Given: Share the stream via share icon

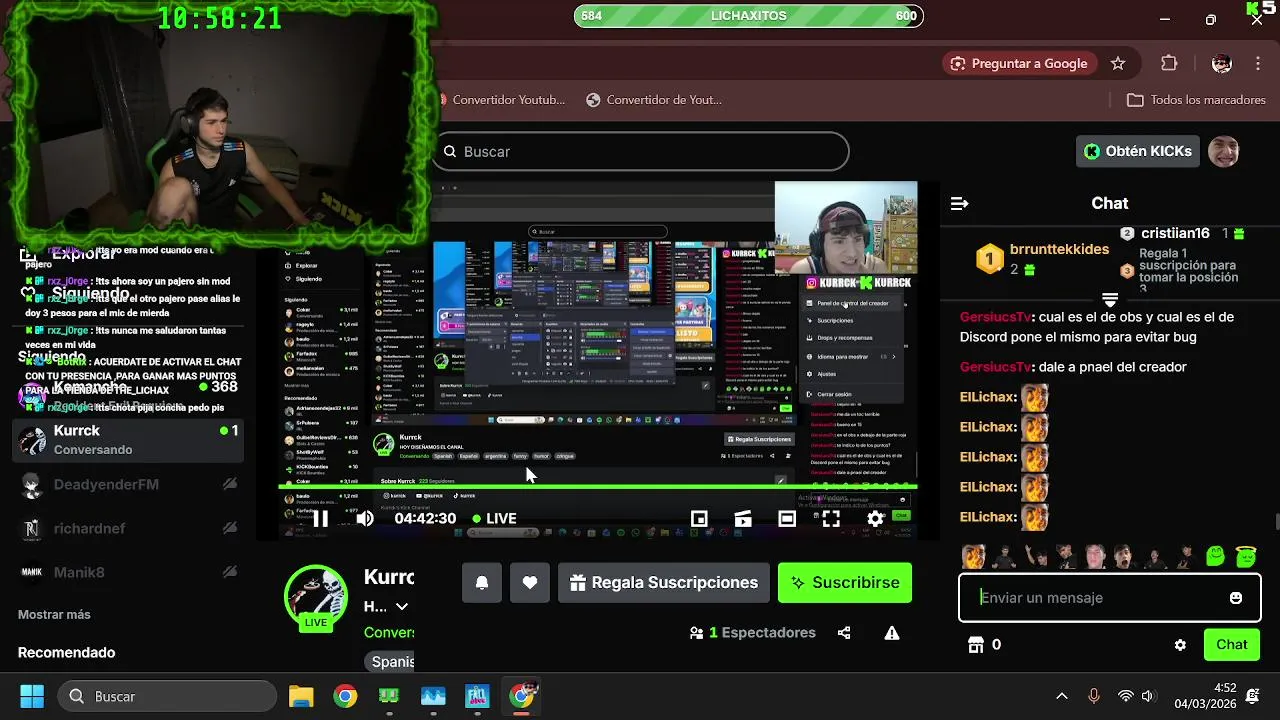Looking at the screenshot, I should pyautogui.click(x=844, y=633).
